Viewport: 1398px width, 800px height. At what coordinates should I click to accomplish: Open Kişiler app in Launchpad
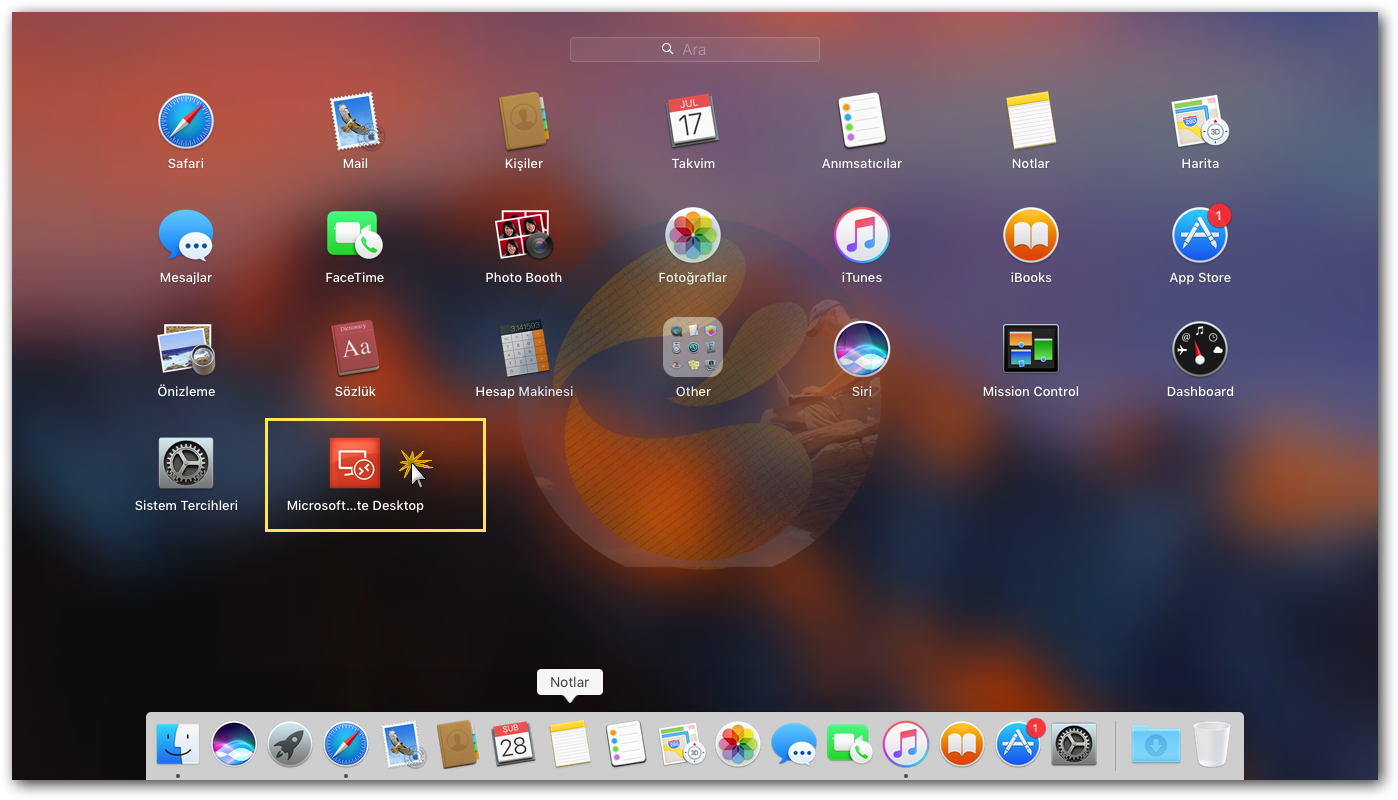pyautogui.click(x=524, y=122)
